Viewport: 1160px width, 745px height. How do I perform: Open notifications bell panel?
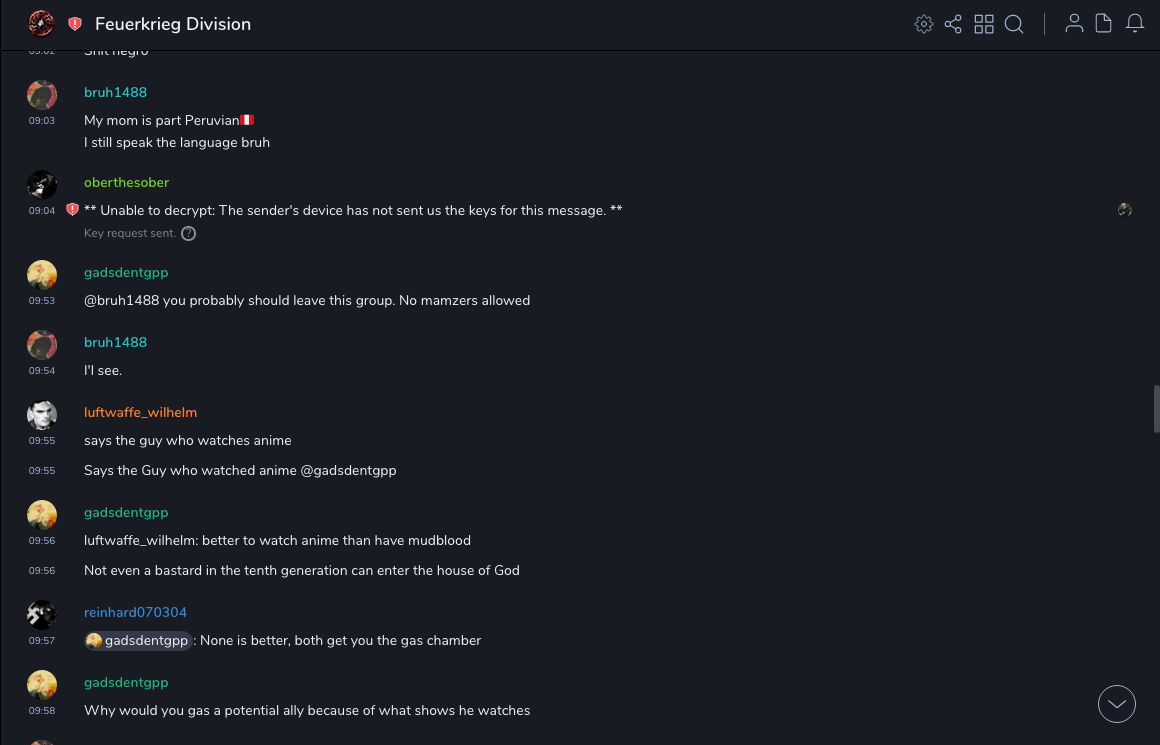pos(1135,24)
